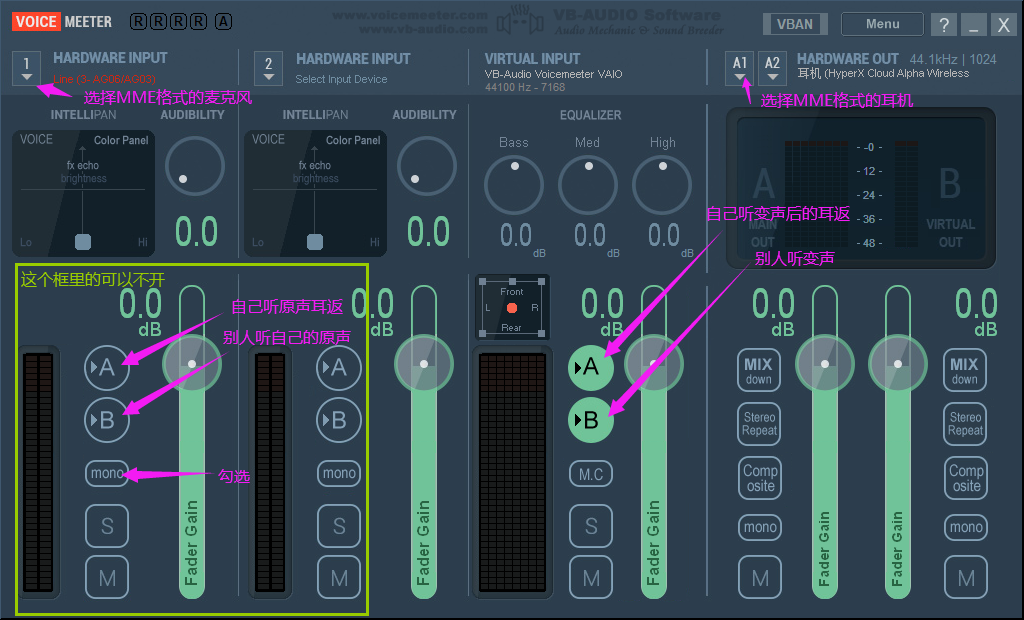Viewport: 1024px width, 620px height.
Task: Open Hardware Input 1 device selector
Action: click(x=26, y=69)
